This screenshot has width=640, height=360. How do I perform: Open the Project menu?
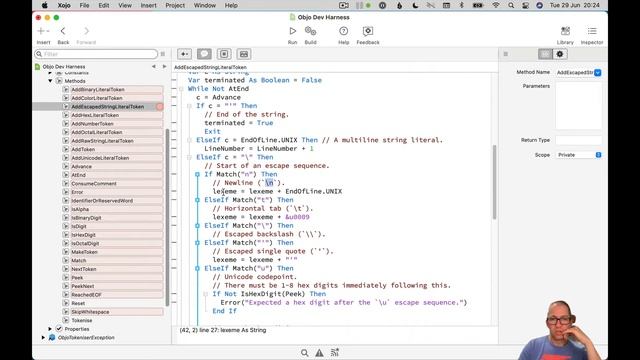click(x=175, y=5)
